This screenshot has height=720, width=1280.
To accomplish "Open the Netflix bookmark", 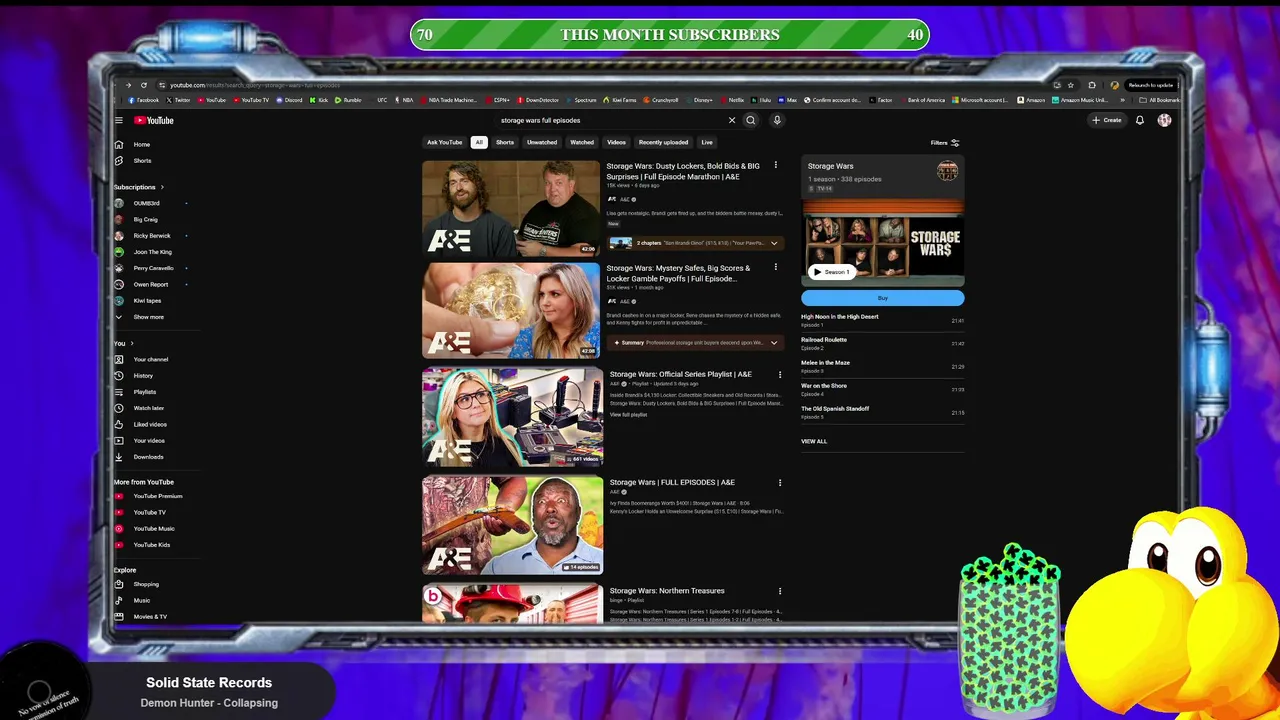I will [x=732, y=100].
